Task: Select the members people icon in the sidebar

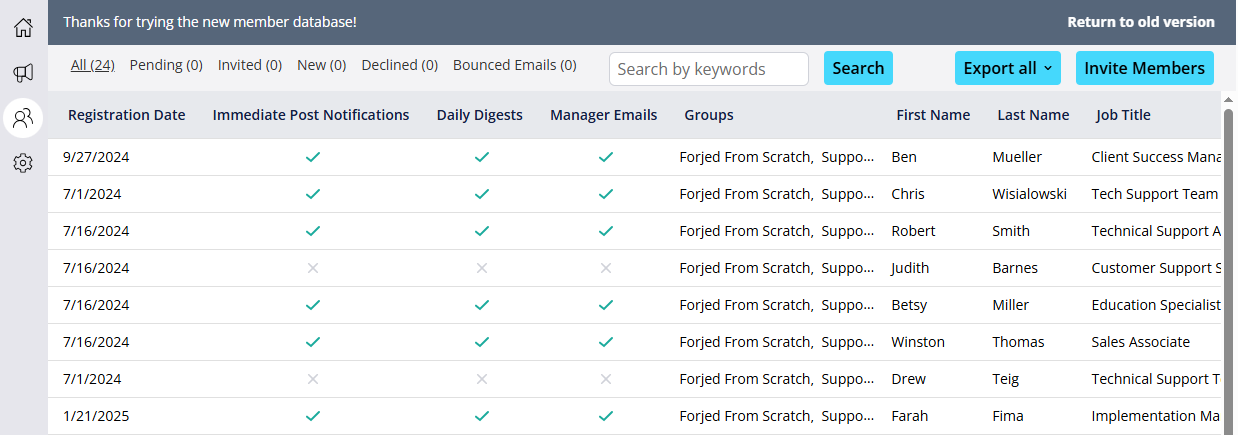Action: [23, 118]
